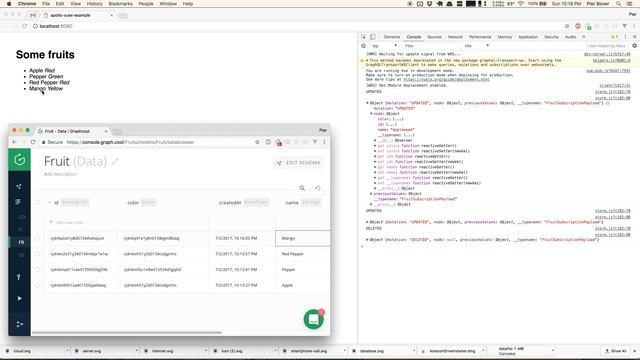
Task: Collapse the node: Object tree item
Action: [371, 114]
